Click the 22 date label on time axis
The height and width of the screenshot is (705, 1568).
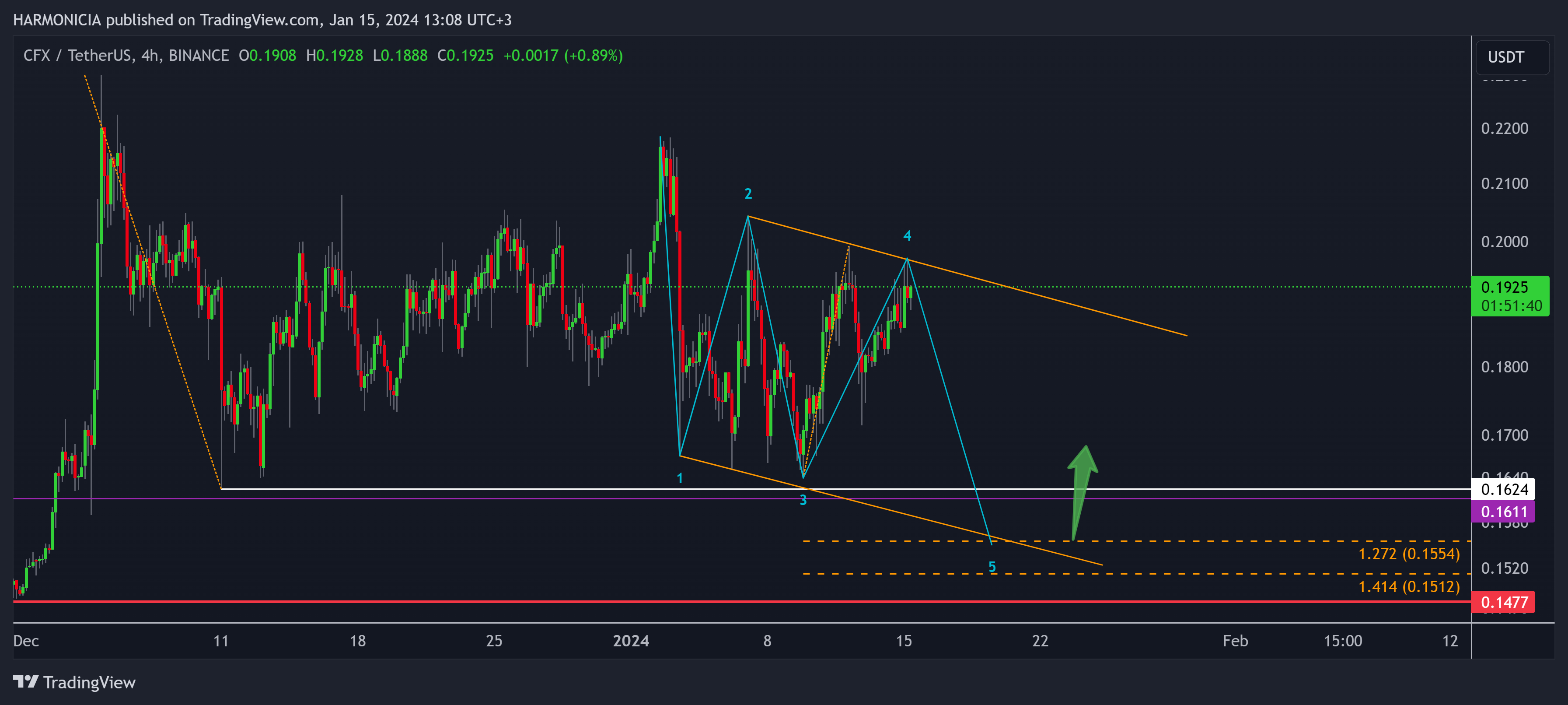coord(1040,641)
